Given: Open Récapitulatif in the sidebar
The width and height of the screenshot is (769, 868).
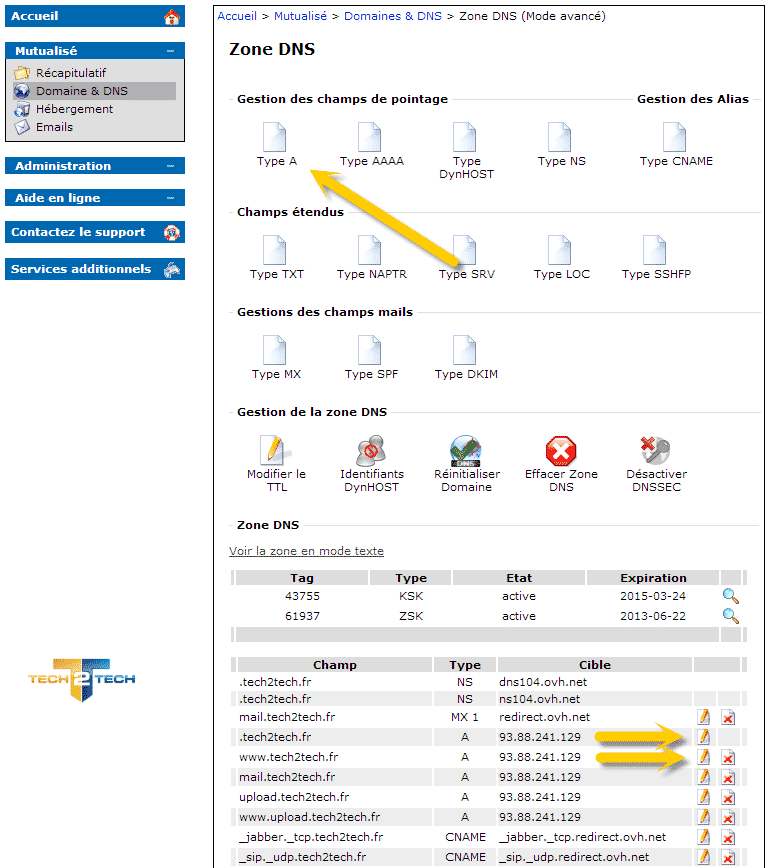Looking at the screenshot, I should pos(70,73).
